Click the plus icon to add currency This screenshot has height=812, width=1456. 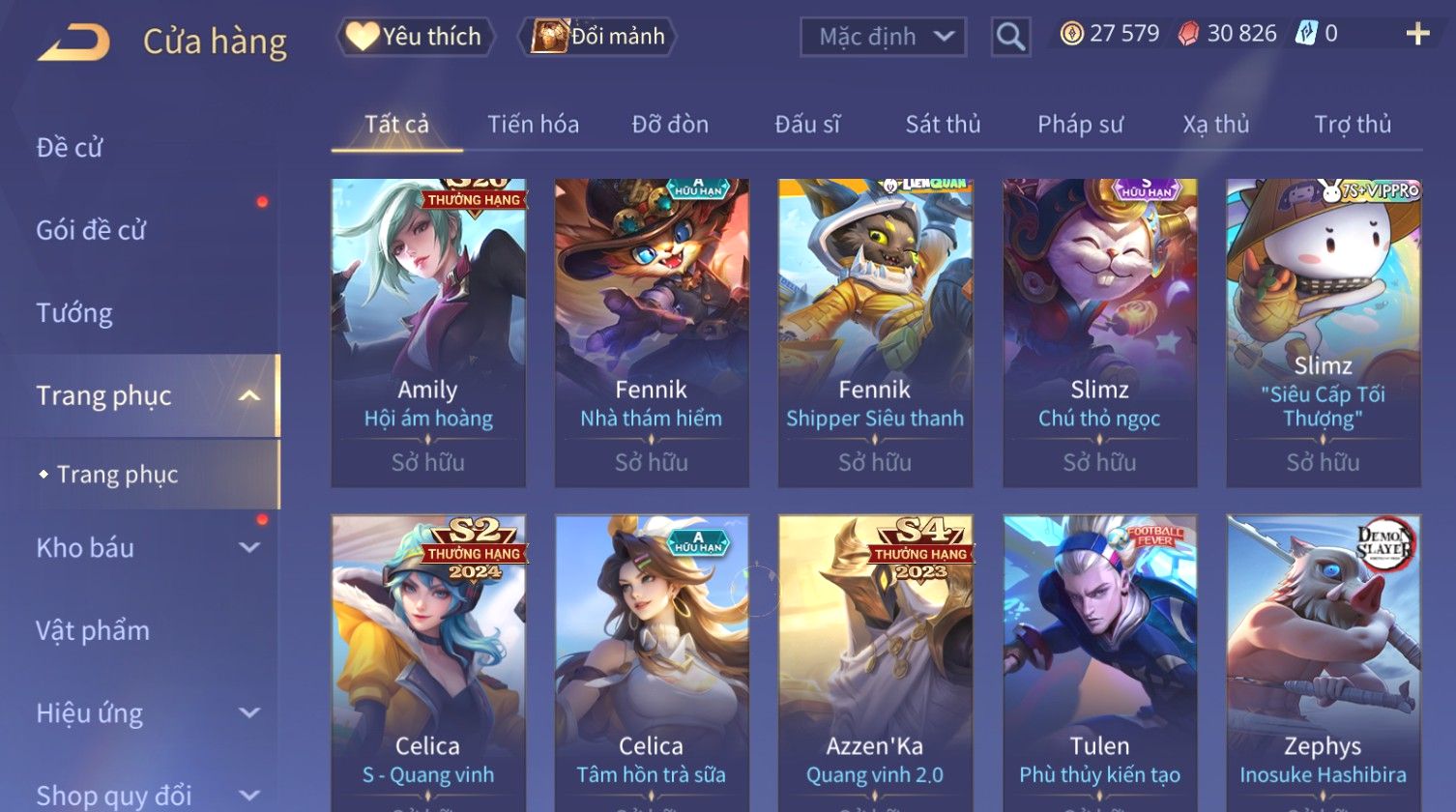coord(1417,35)
